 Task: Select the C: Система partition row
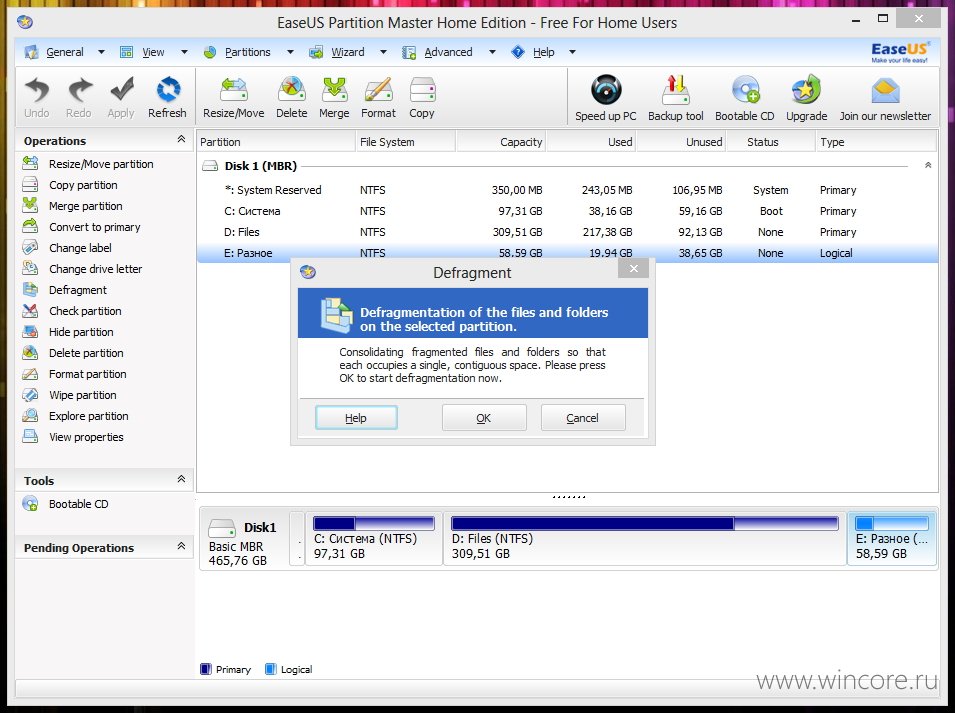point(567,211)
